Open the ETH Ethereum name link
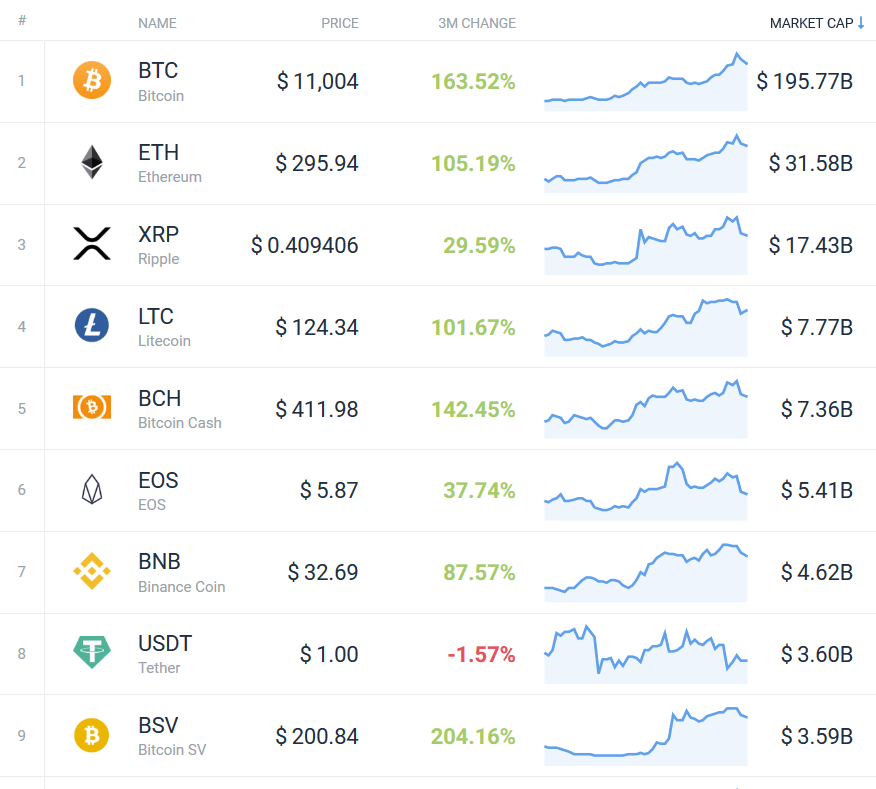The width and height of the screenshot is (876, 789). (x=170, y=163)
